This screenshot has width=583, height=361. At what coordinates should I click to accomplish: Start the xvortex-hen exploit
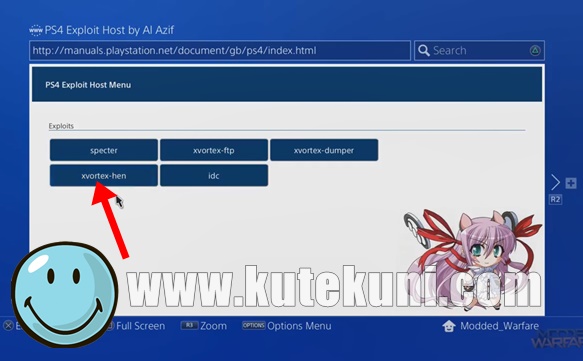click(x=104, y=175)
